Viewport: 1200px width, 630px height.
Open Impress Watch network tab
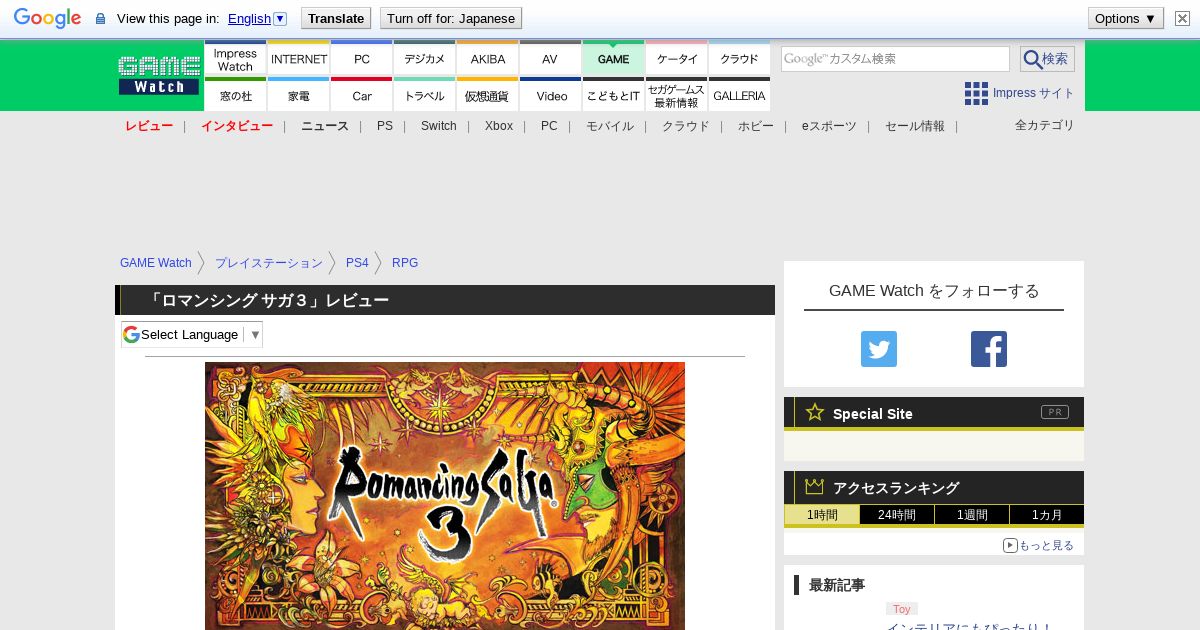pyautogui.click(x=235, y=59)
